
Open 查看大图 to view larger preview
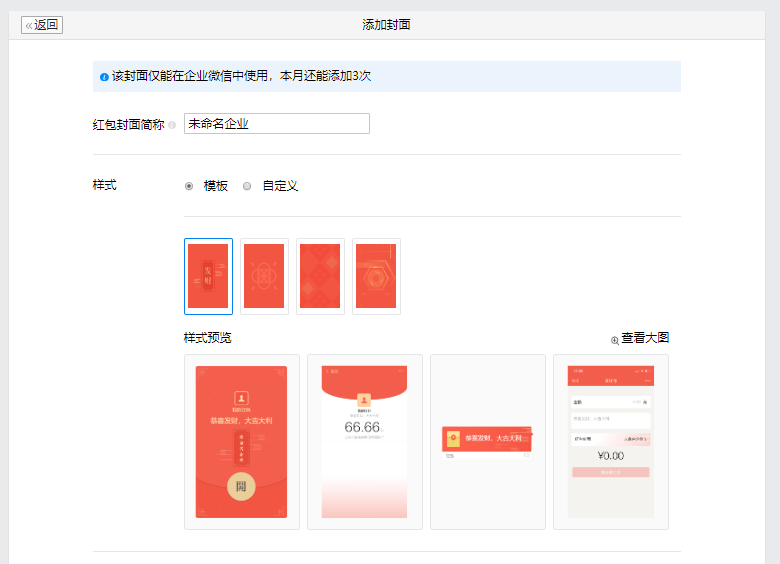(645, 338)
